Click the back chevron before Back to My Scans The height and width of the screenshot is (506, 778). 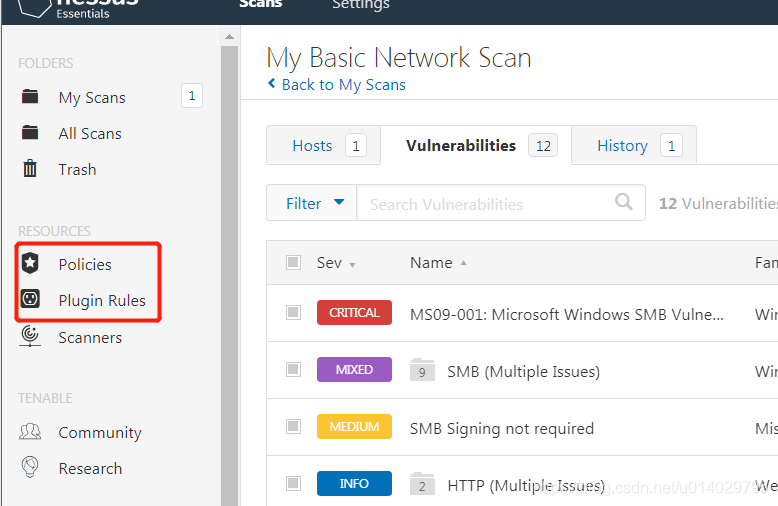click(x=271, y=83)
